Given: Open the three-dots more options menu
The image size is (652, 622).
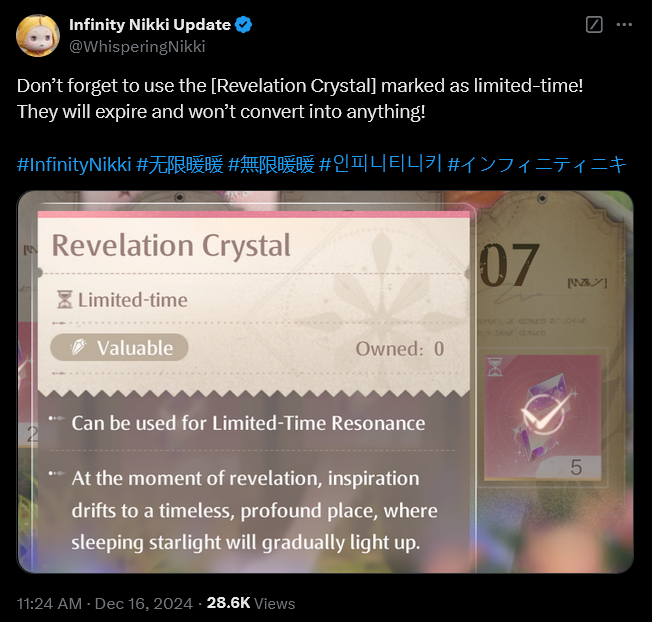Looking at the screenshot, I should 624,25.
